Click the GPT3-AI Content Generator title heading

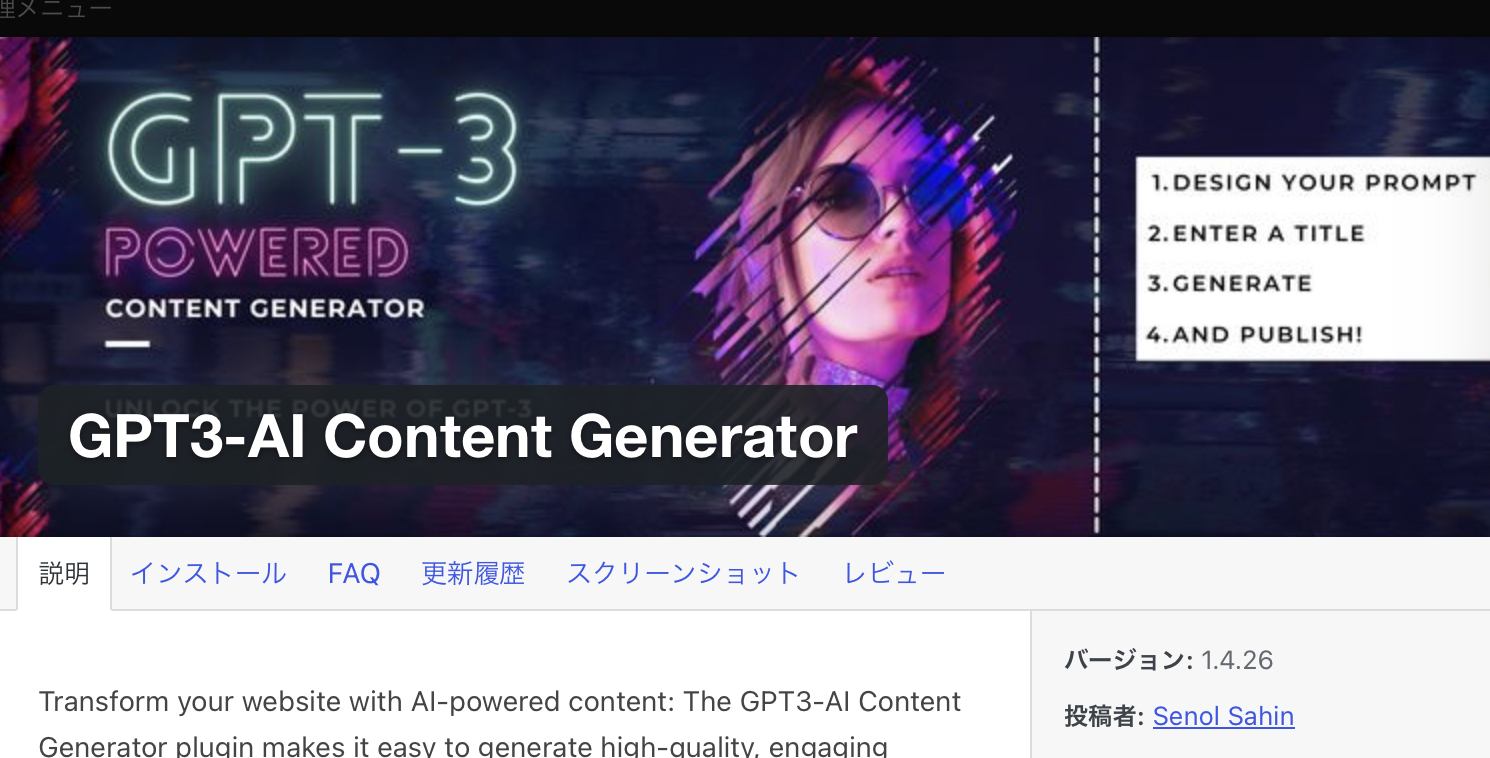coord(463,436)
